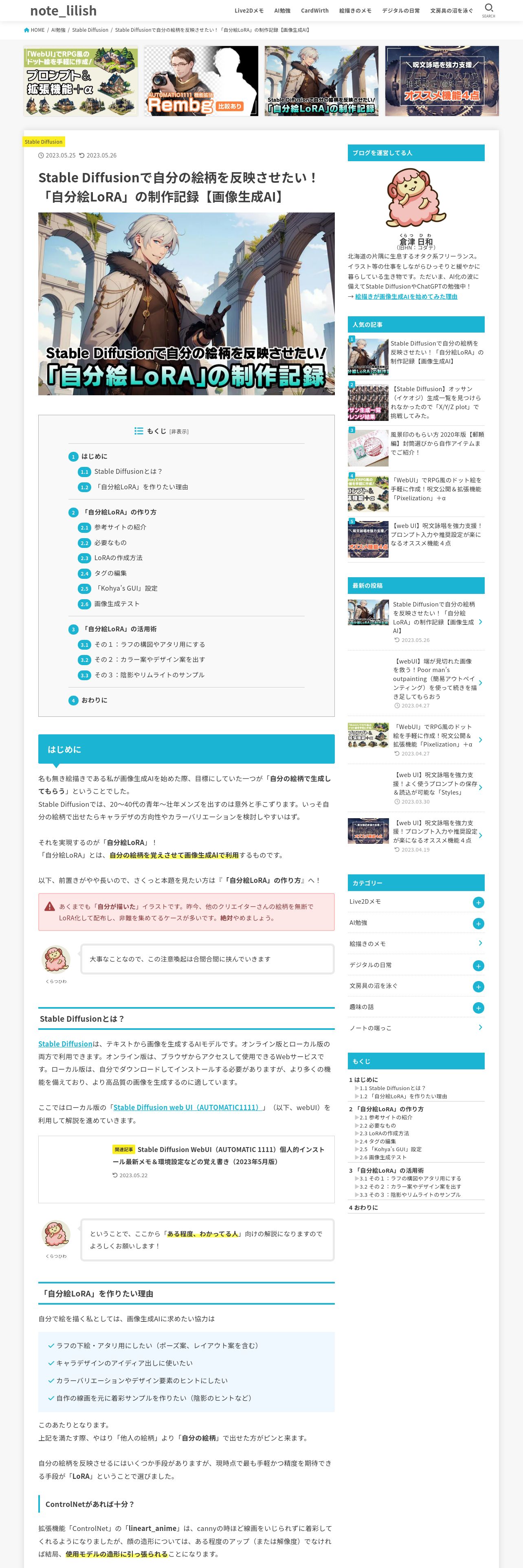The height and width of the screenshot is (1568, 523).
Task: Click the yellow Stable Diffusion category tag
Action: 43,142
